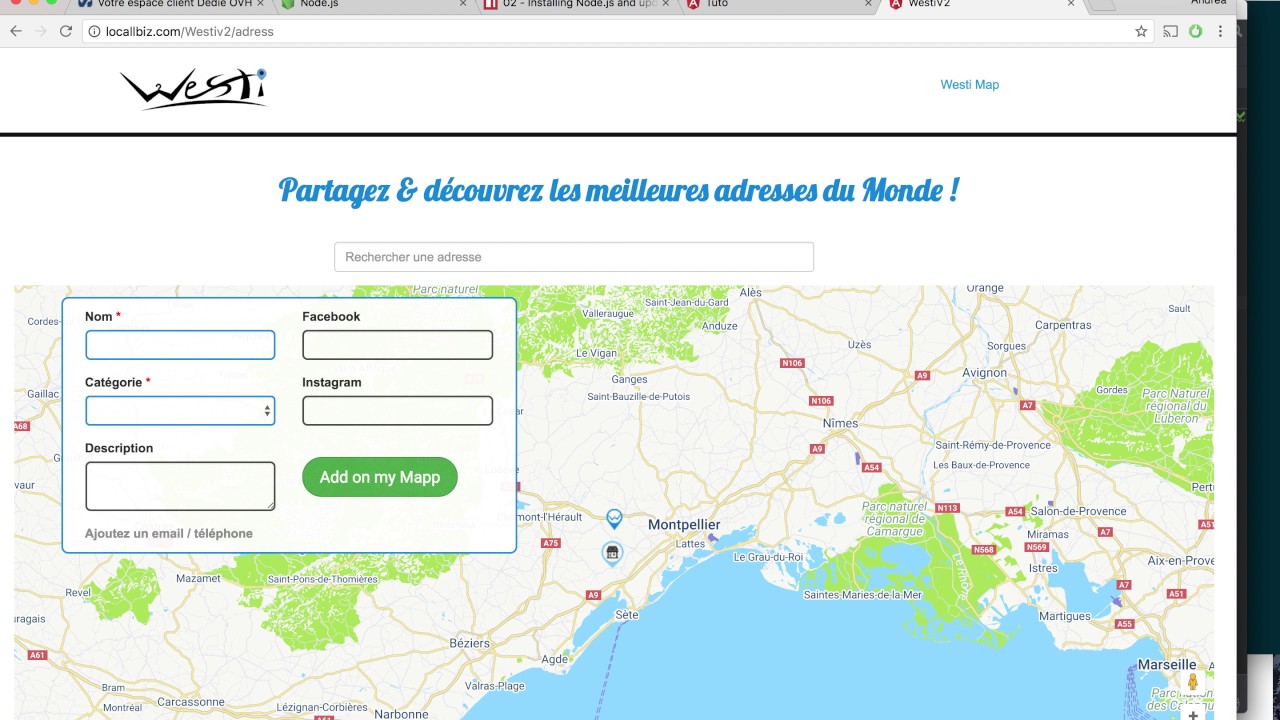Click the Agde label on map

554,660
